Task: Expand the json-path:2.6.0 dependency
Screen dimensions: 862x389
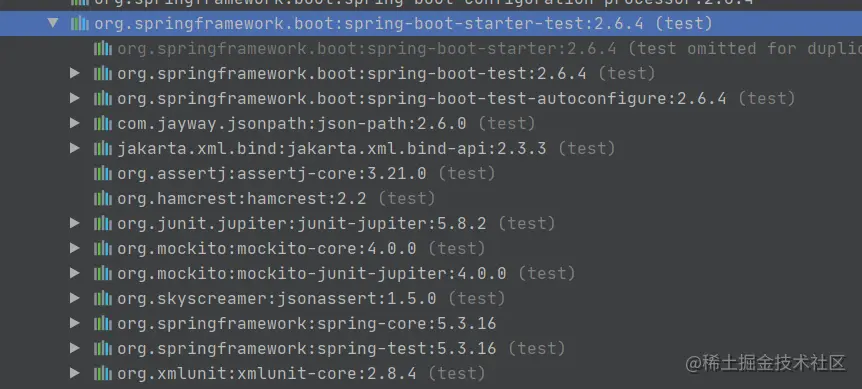Action: [x=75, y=123]
